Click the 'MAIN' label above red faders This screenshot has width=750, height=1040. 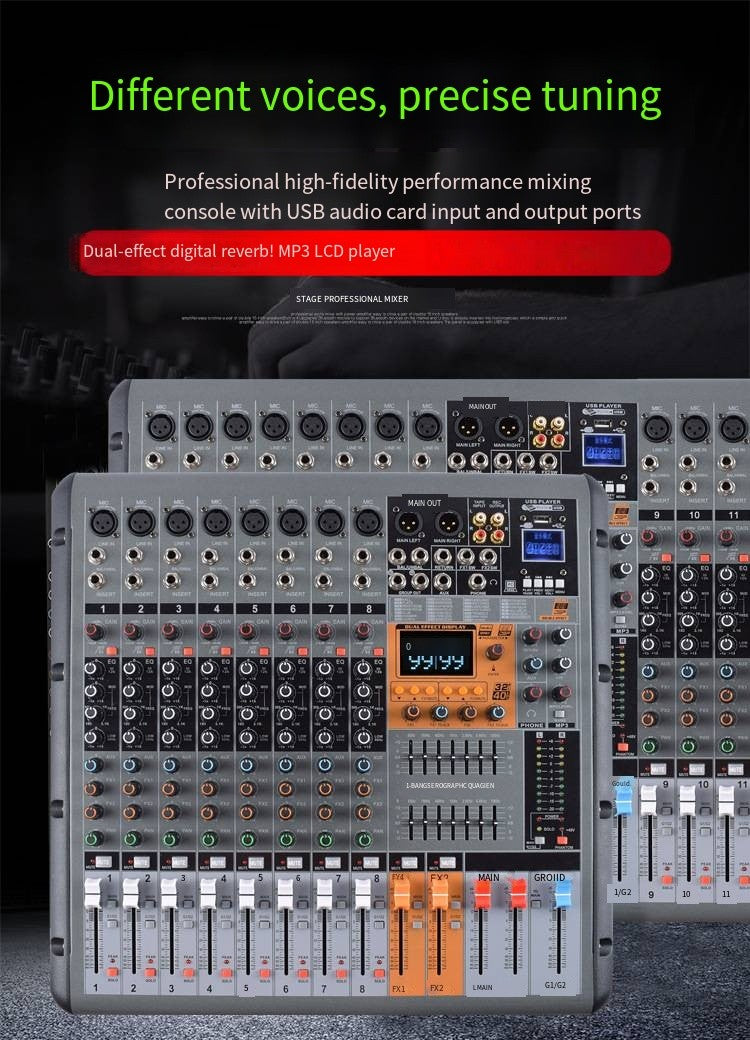click(x=489, y=878)
